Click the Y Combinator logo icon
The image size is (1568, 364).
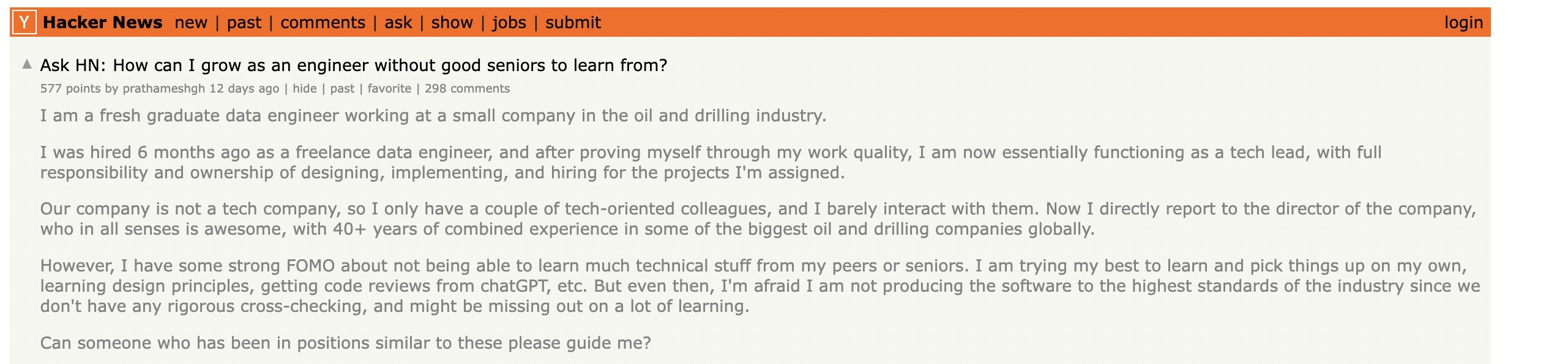click(24, 23)
